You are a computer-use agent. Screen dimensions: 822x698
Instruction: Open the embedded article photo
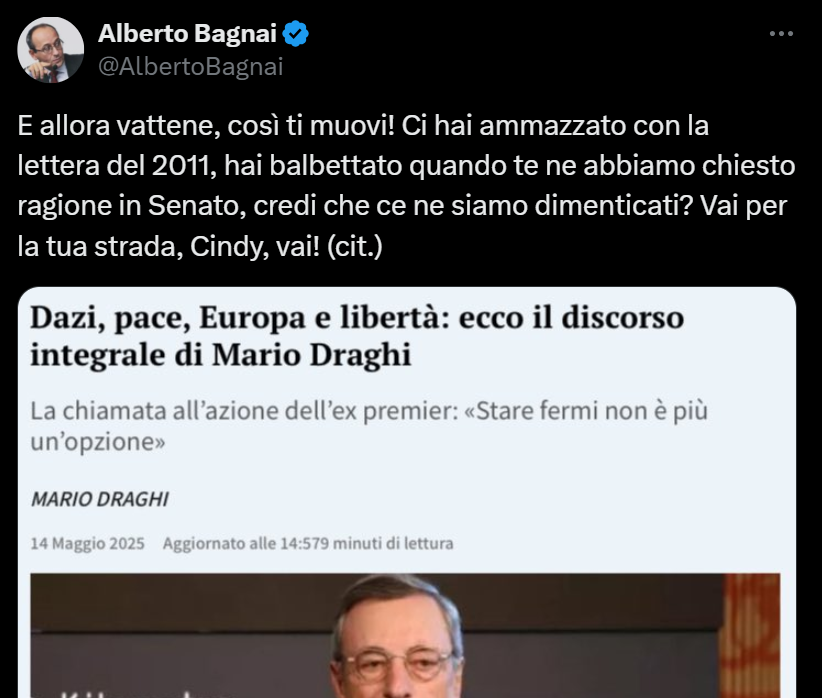coord(405,636)
